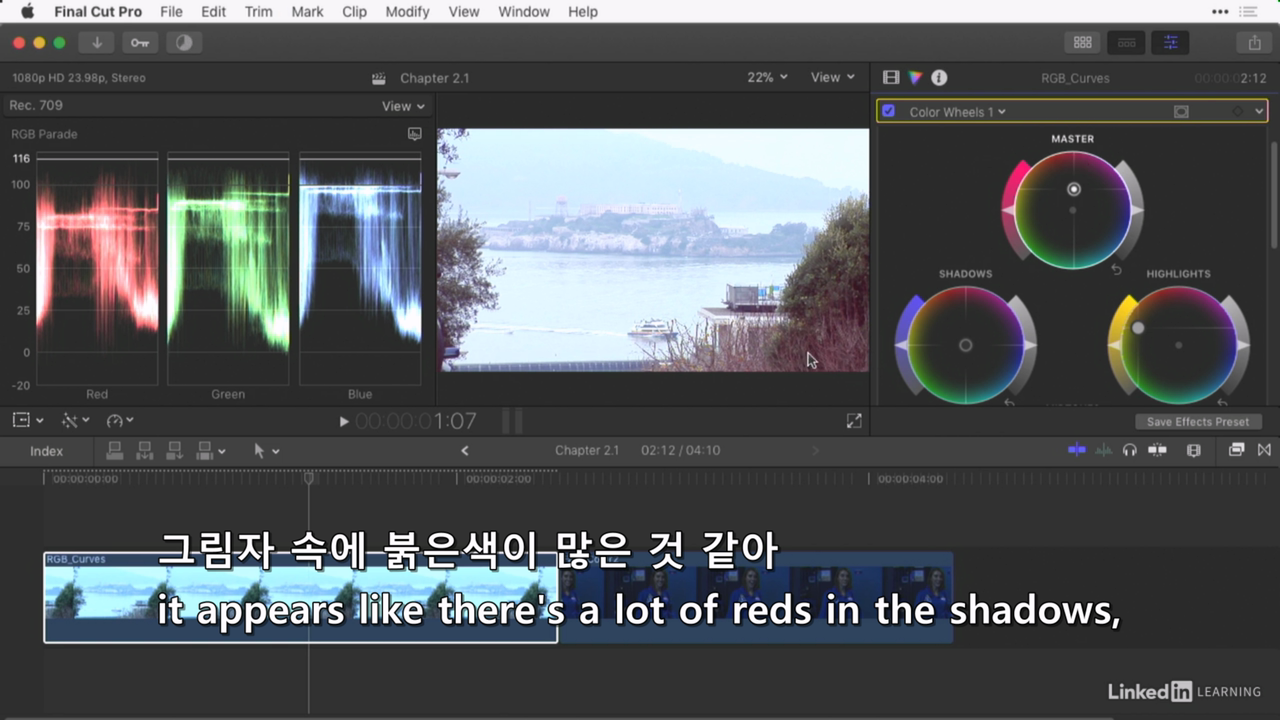This screenshot has width=1280, height=720.
Task: Click the Insert clip icon
Action: (x=145, y=451)
